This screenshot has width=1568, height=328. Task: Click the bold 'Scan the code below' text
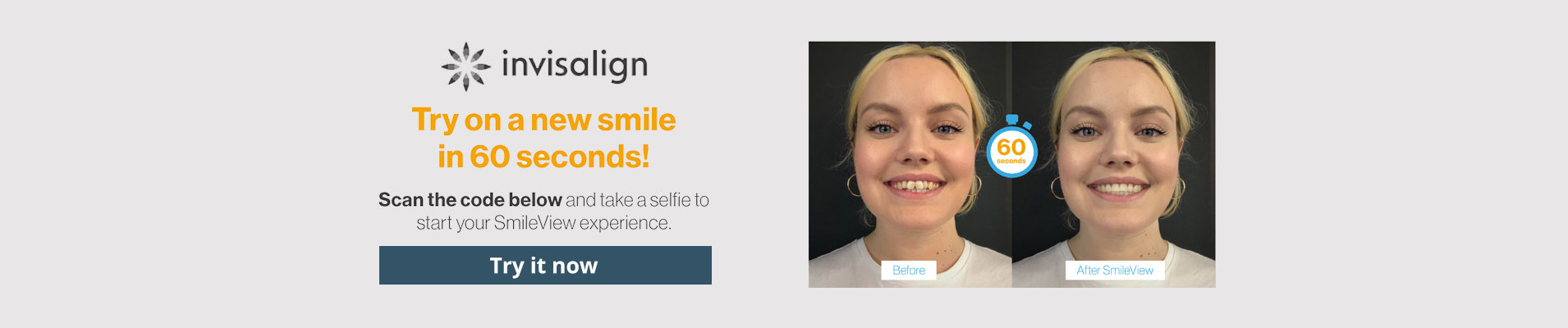[470, 199]
